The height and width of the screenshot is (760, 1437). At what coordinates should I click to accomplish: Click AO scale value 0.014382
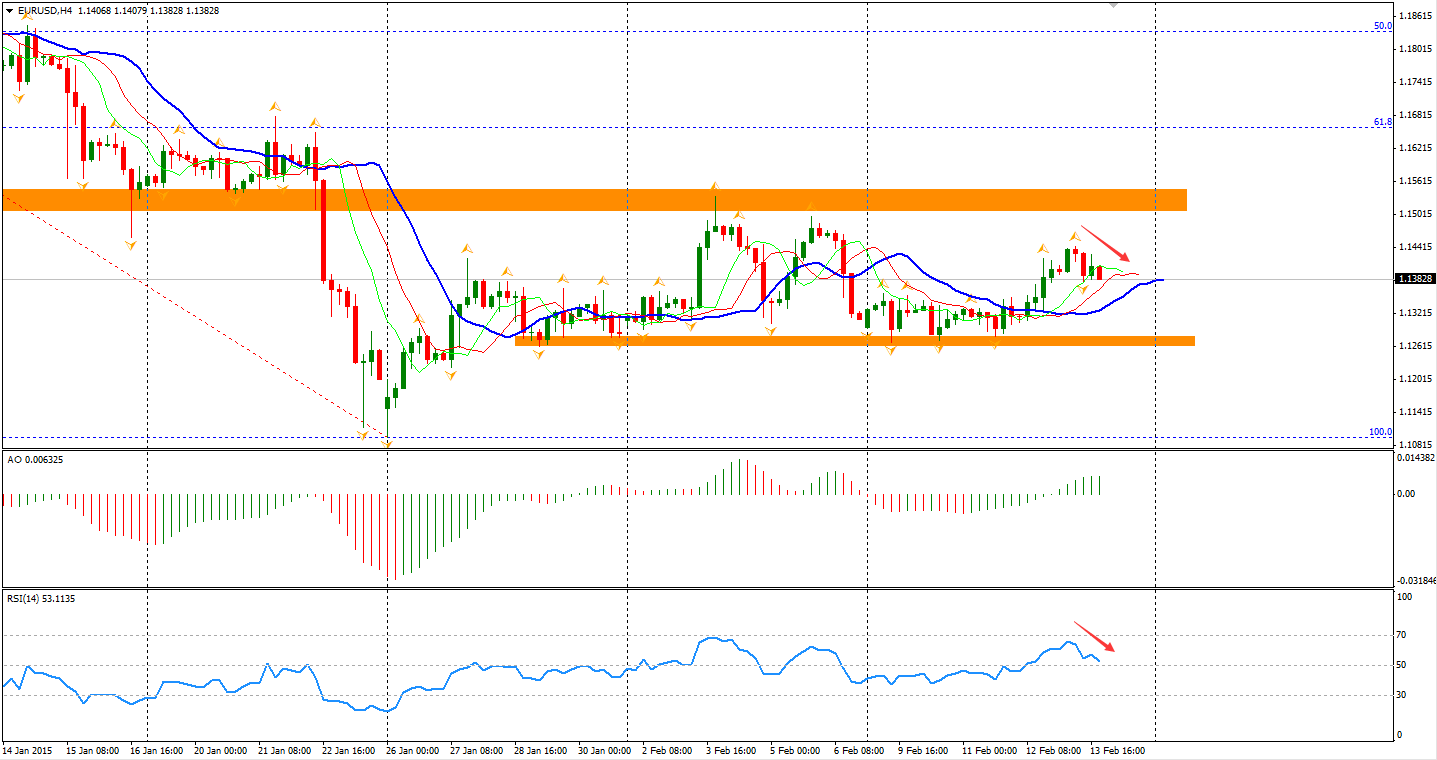[x=1414, y=457]
